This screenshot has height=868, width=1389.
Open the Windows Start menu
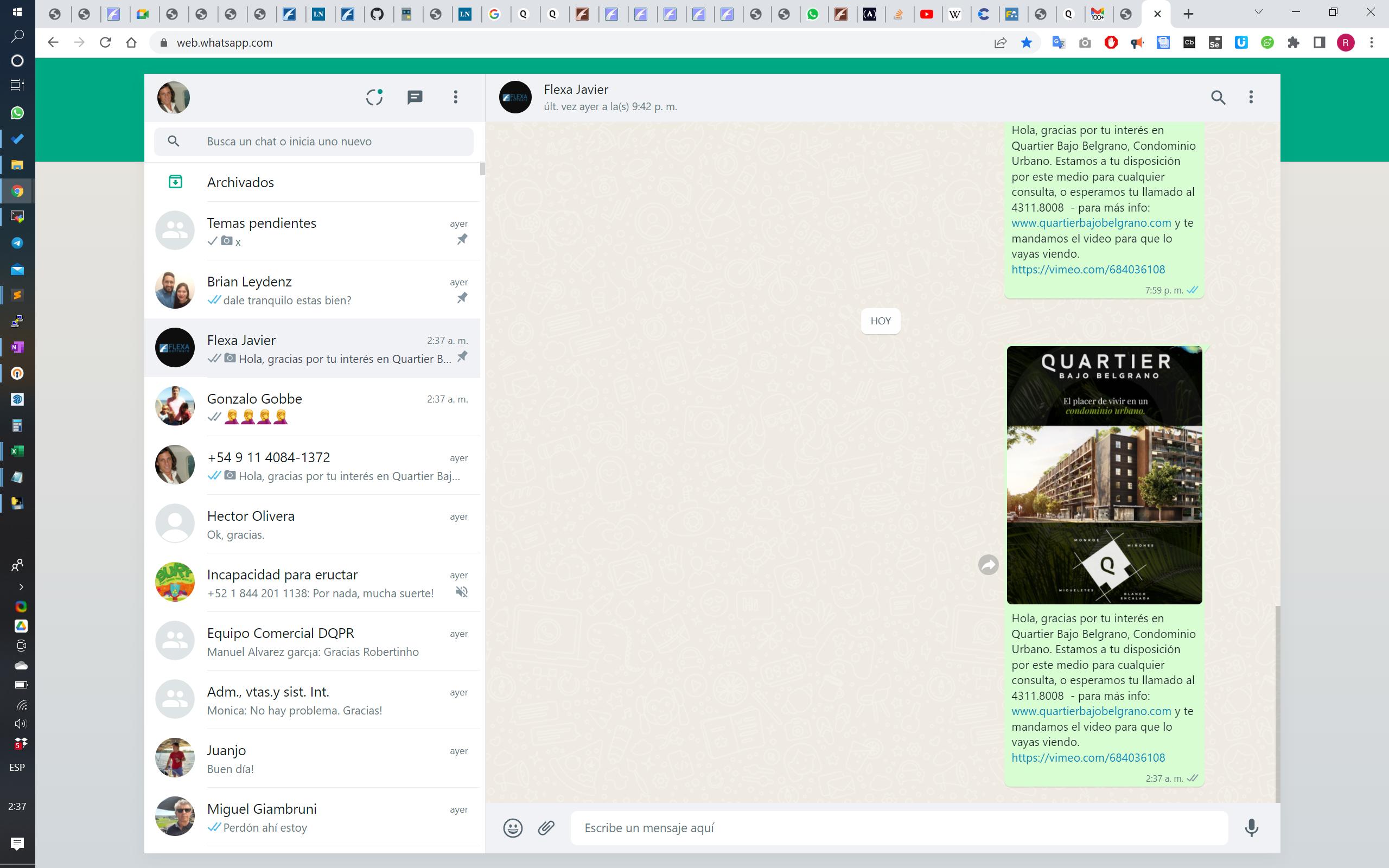17,11
